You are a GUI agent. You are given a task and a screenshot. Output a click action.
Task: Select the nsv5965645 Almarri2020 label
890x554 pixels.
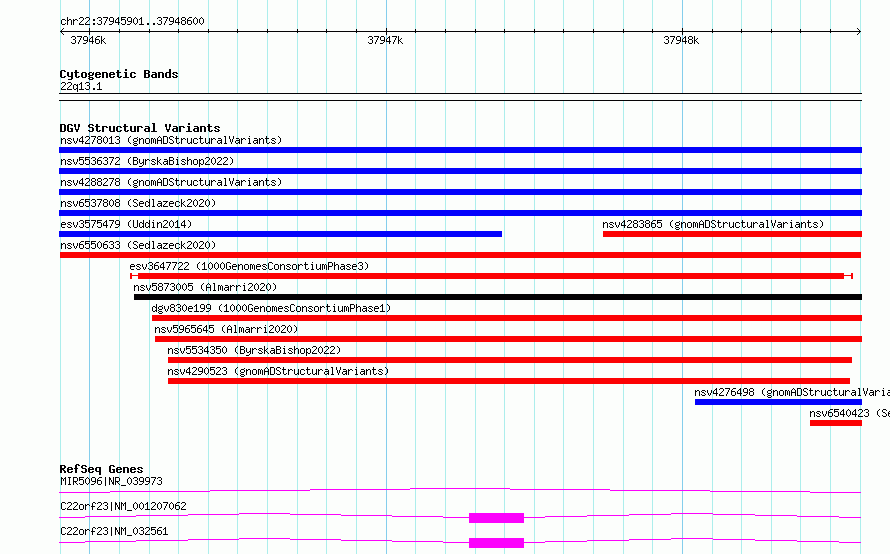[x=226, y=329]
